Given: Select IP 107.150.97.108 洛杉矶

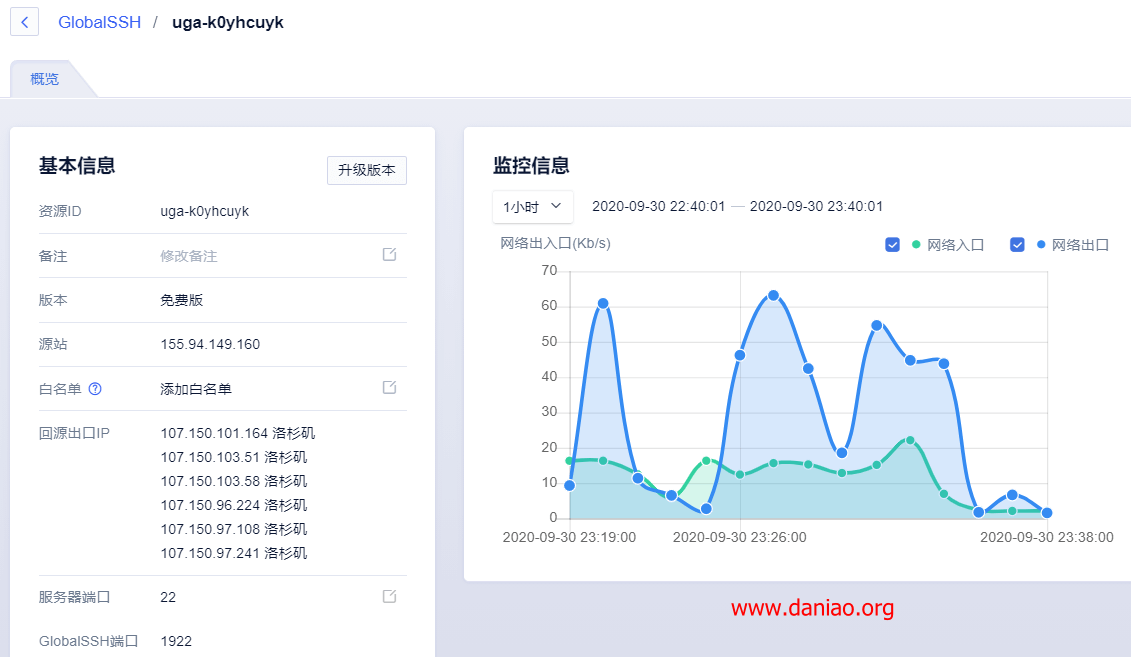Looking at the screenshot, I should (234, 529).
